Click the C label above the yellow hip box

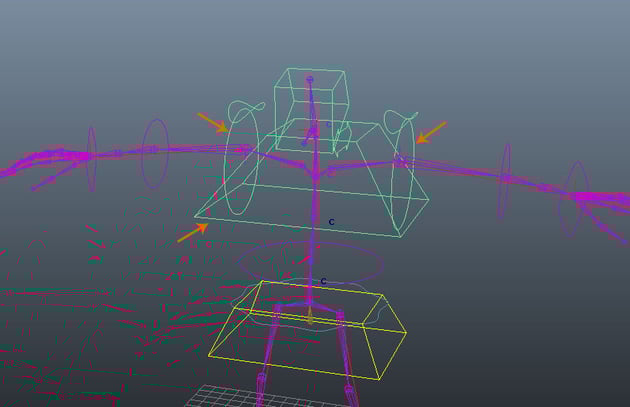tap(323, 281)
